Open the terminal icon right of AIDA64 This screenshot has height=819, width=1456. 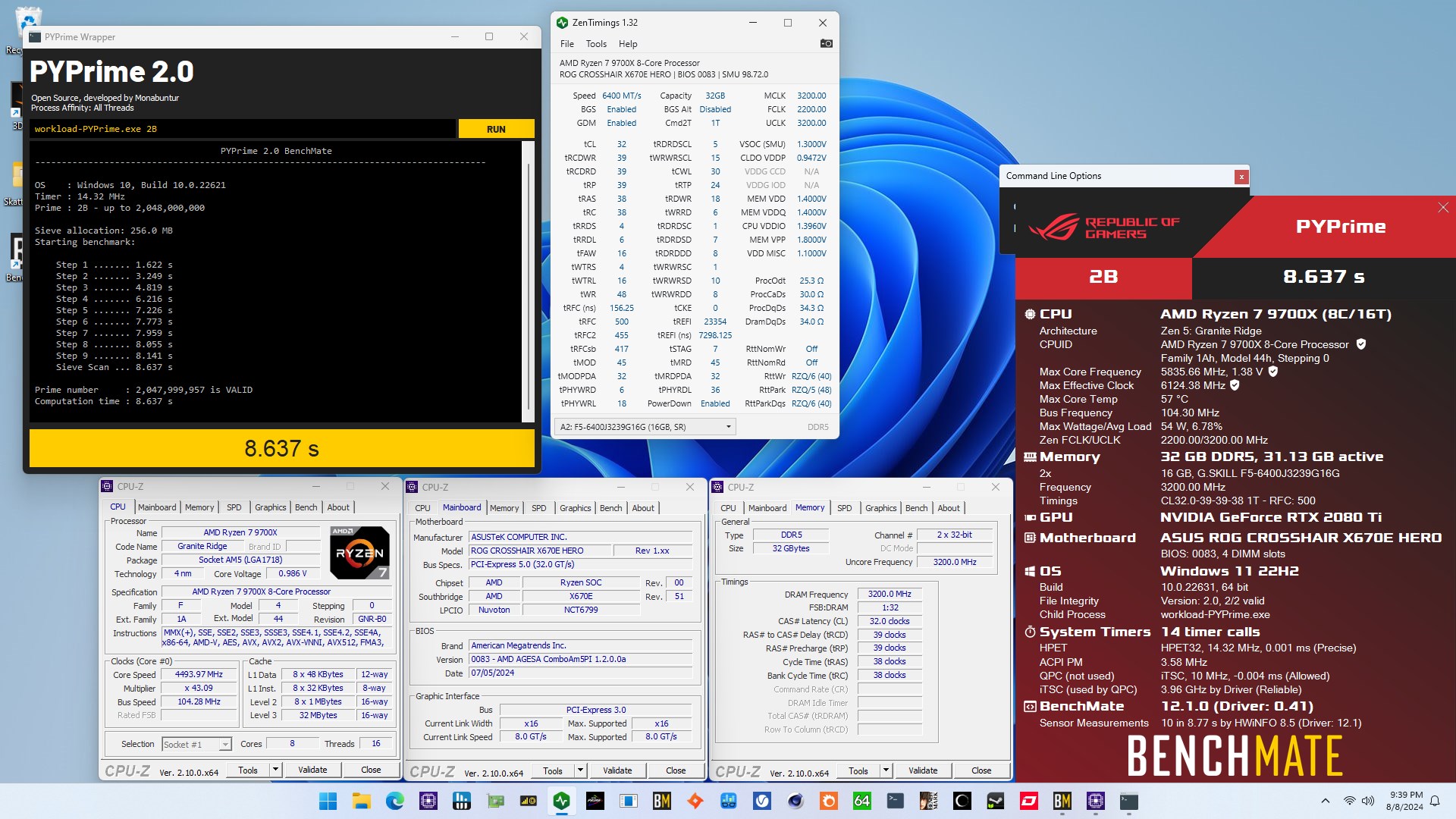(x=896, y=801)
